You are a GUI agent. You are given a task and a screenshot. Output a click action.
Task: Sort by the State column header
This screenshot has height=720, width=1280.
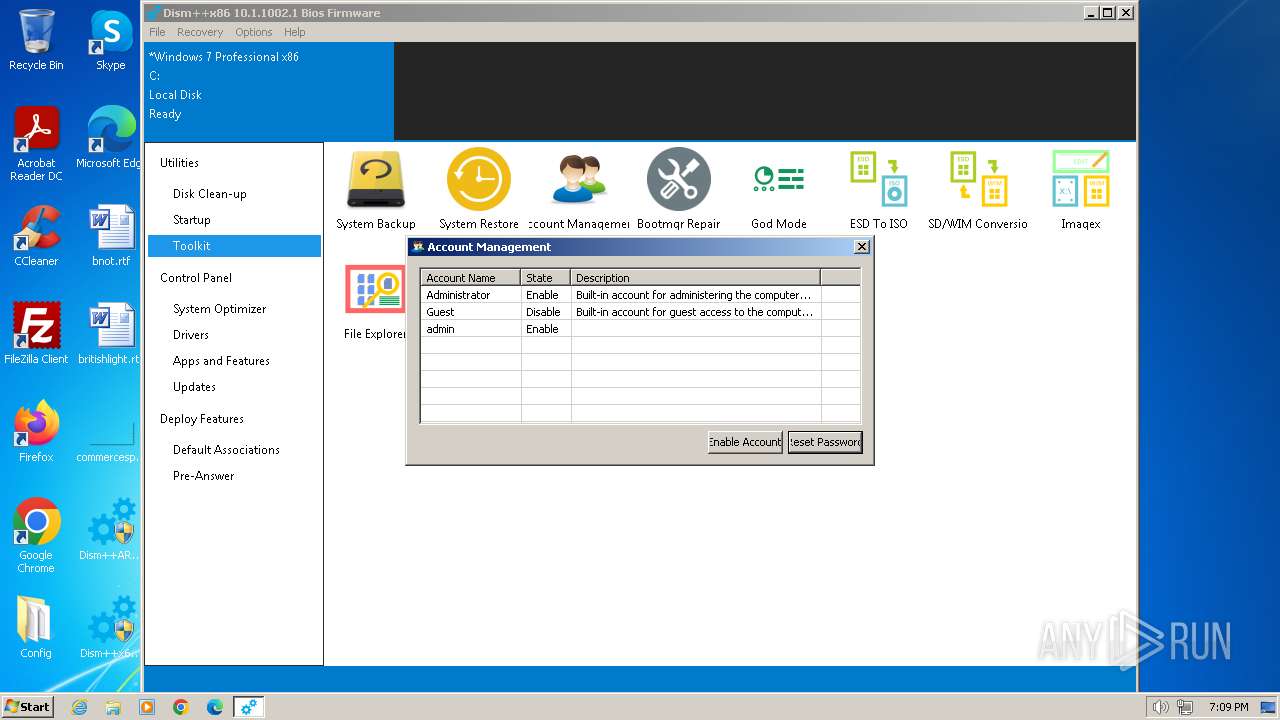(x=546, y=278)
